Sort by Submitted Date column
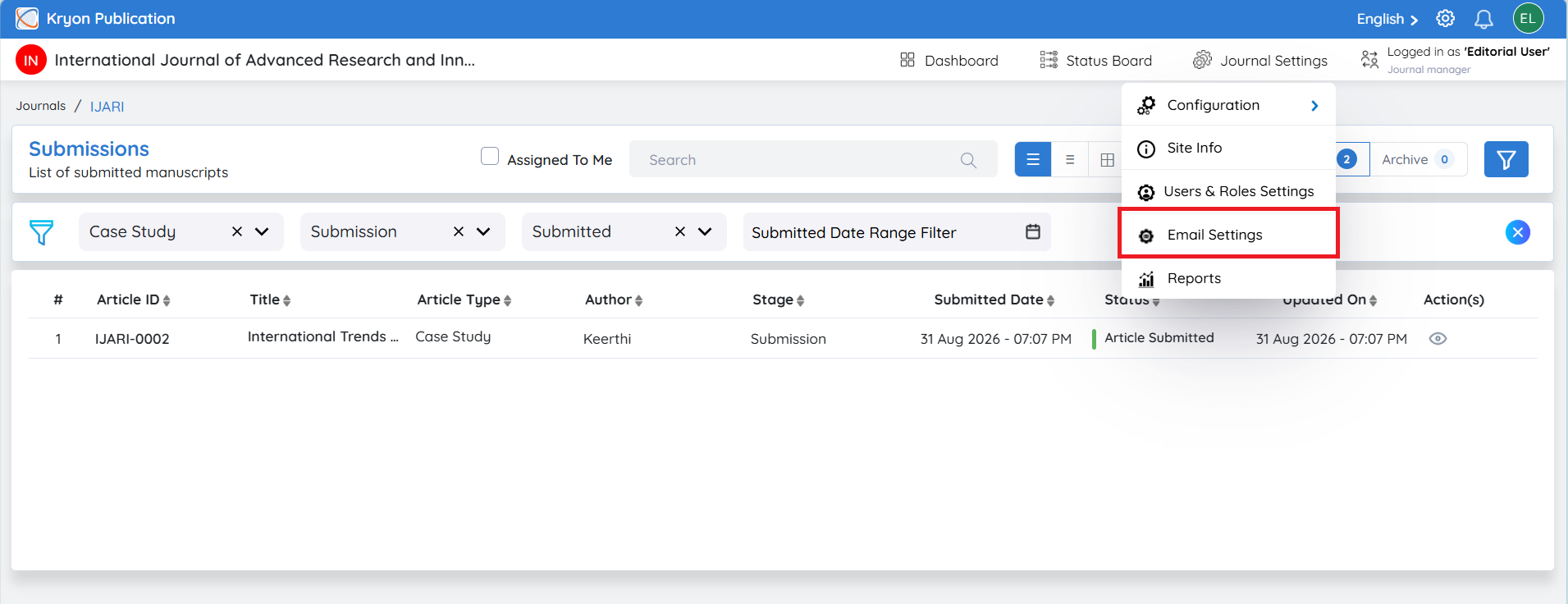 (994, 300)
